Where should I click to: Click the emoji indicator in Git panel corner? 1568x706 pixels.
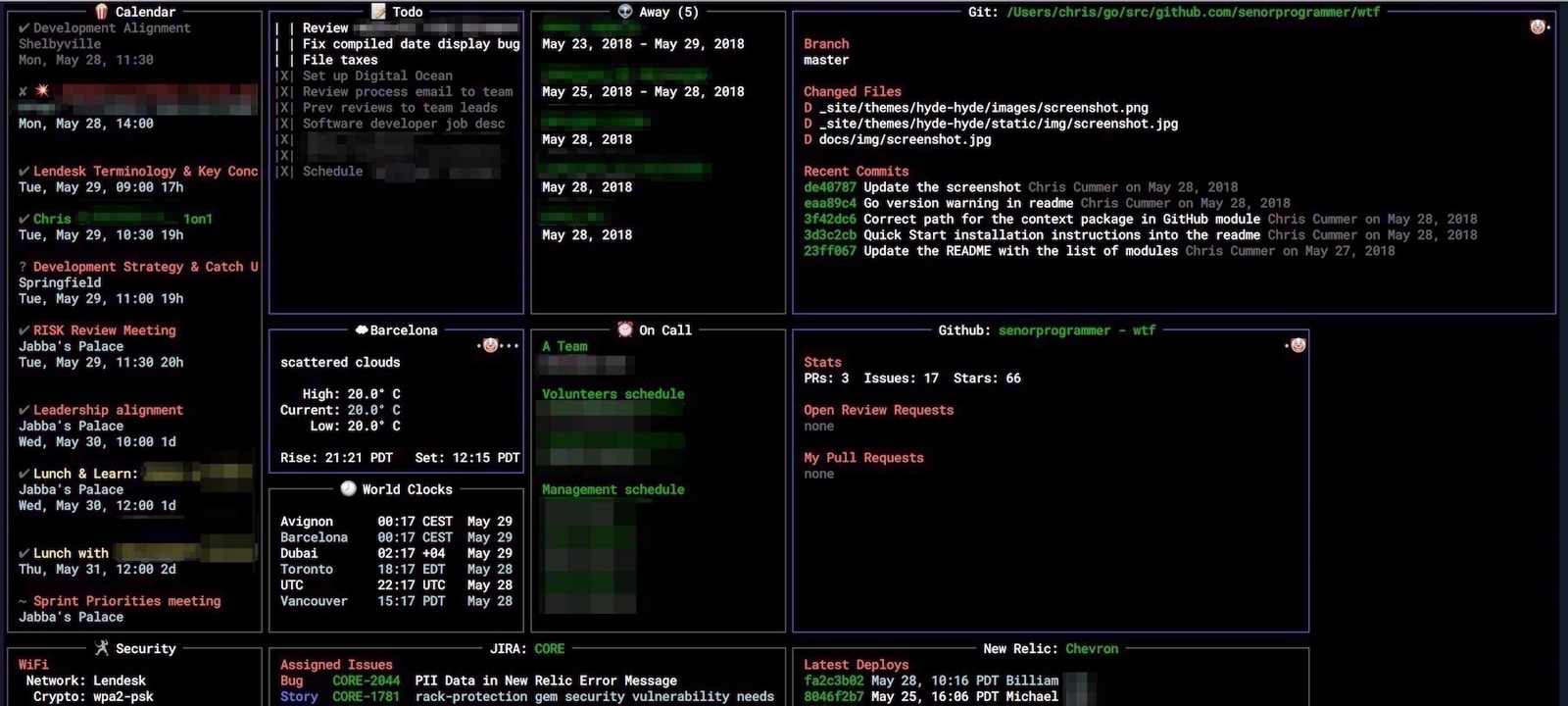tap(1538, 27)
